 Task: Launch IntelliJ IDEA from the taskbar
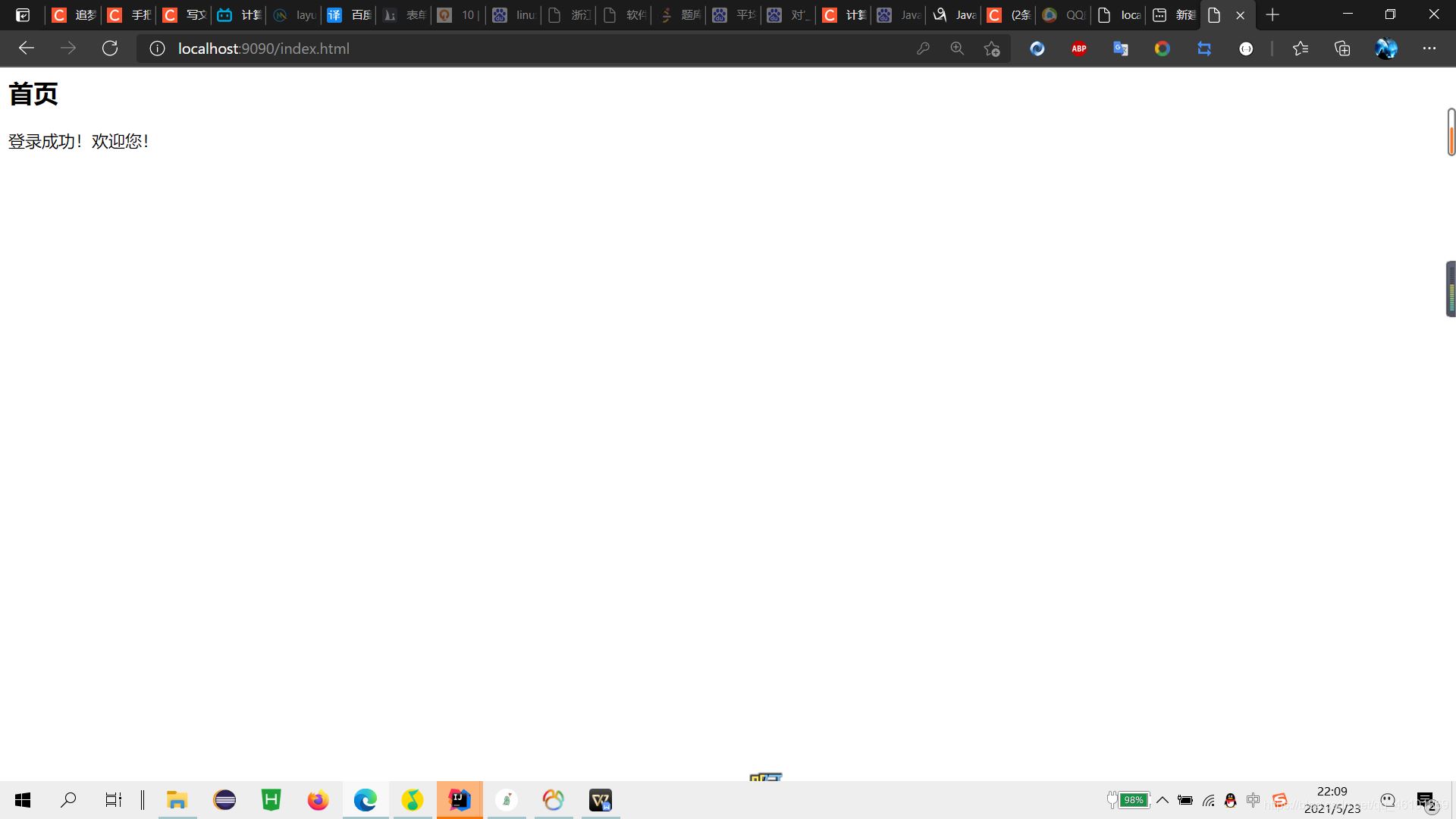(x=459, y=800)
